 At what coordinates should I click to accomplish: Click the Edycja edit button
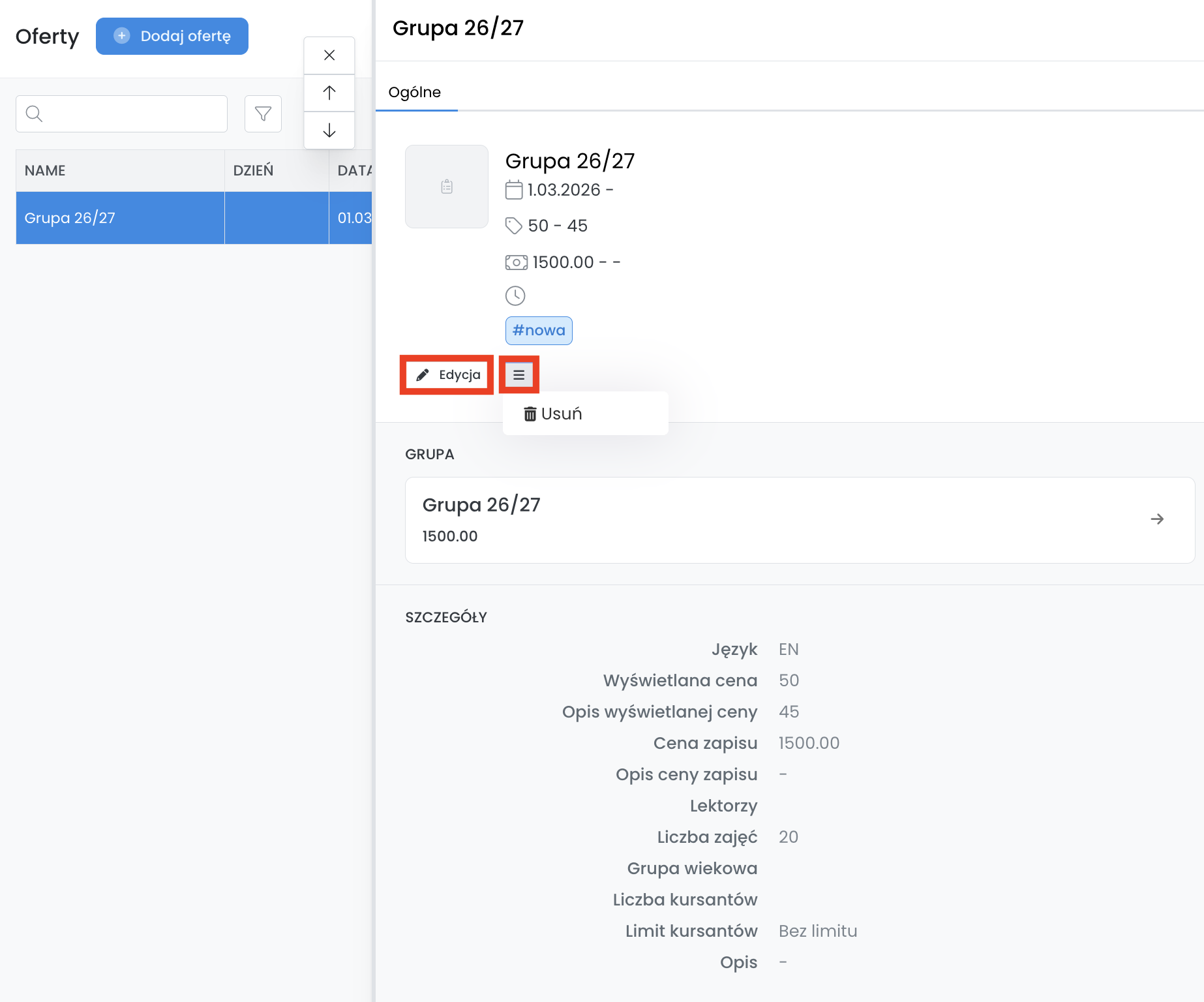(447, 375)
